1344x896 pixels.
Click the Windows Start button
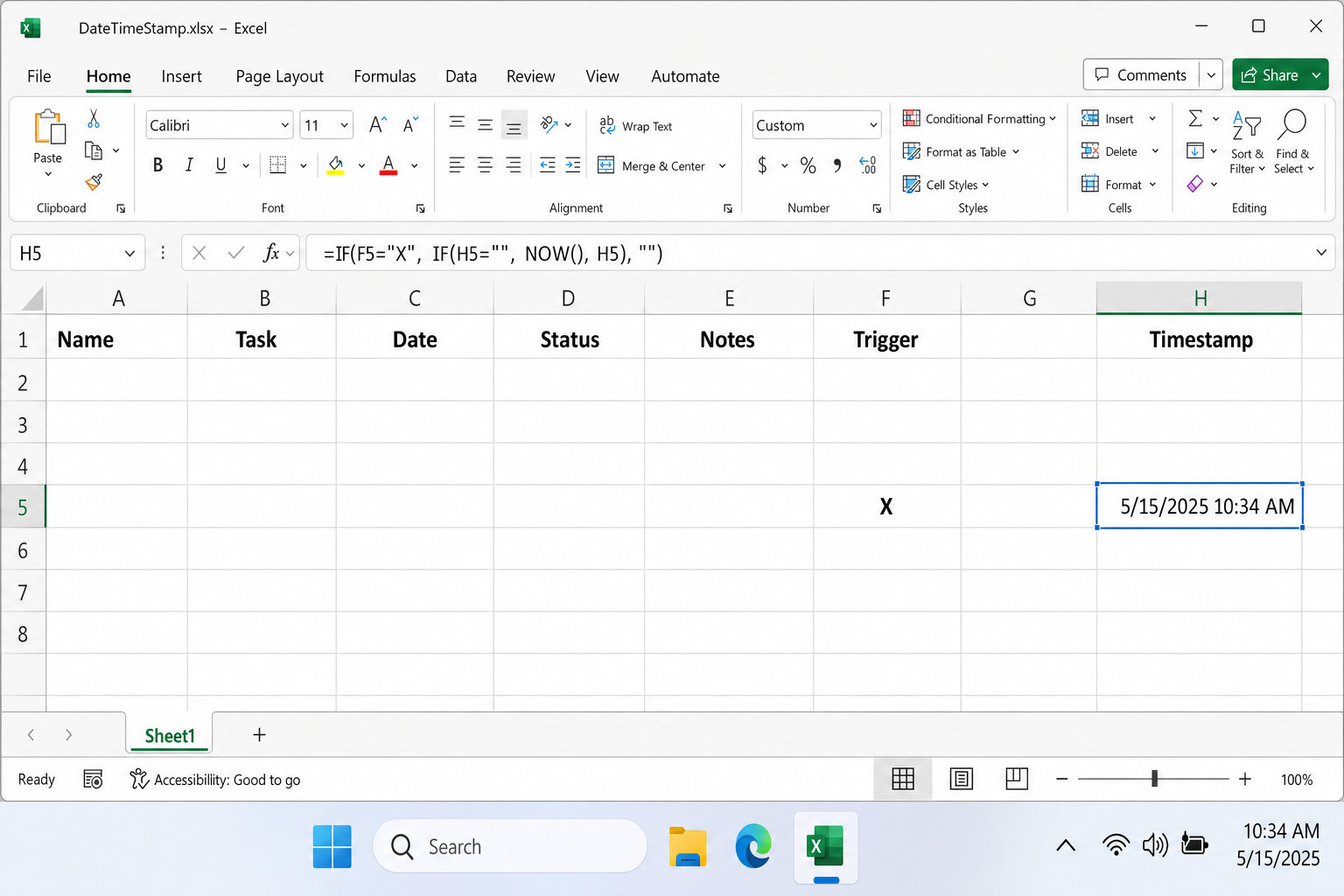[332, 846]
